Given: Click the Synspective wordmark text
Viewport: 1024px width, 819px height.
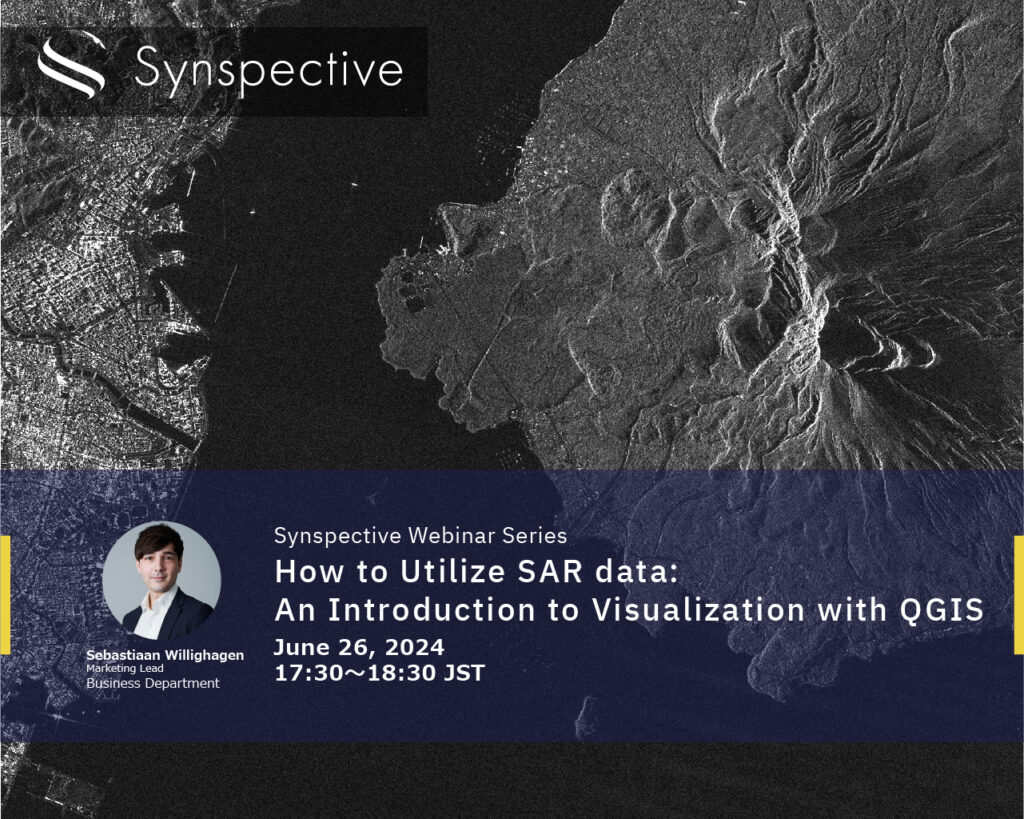Looking at the screenshot, I should click(268, 71).
